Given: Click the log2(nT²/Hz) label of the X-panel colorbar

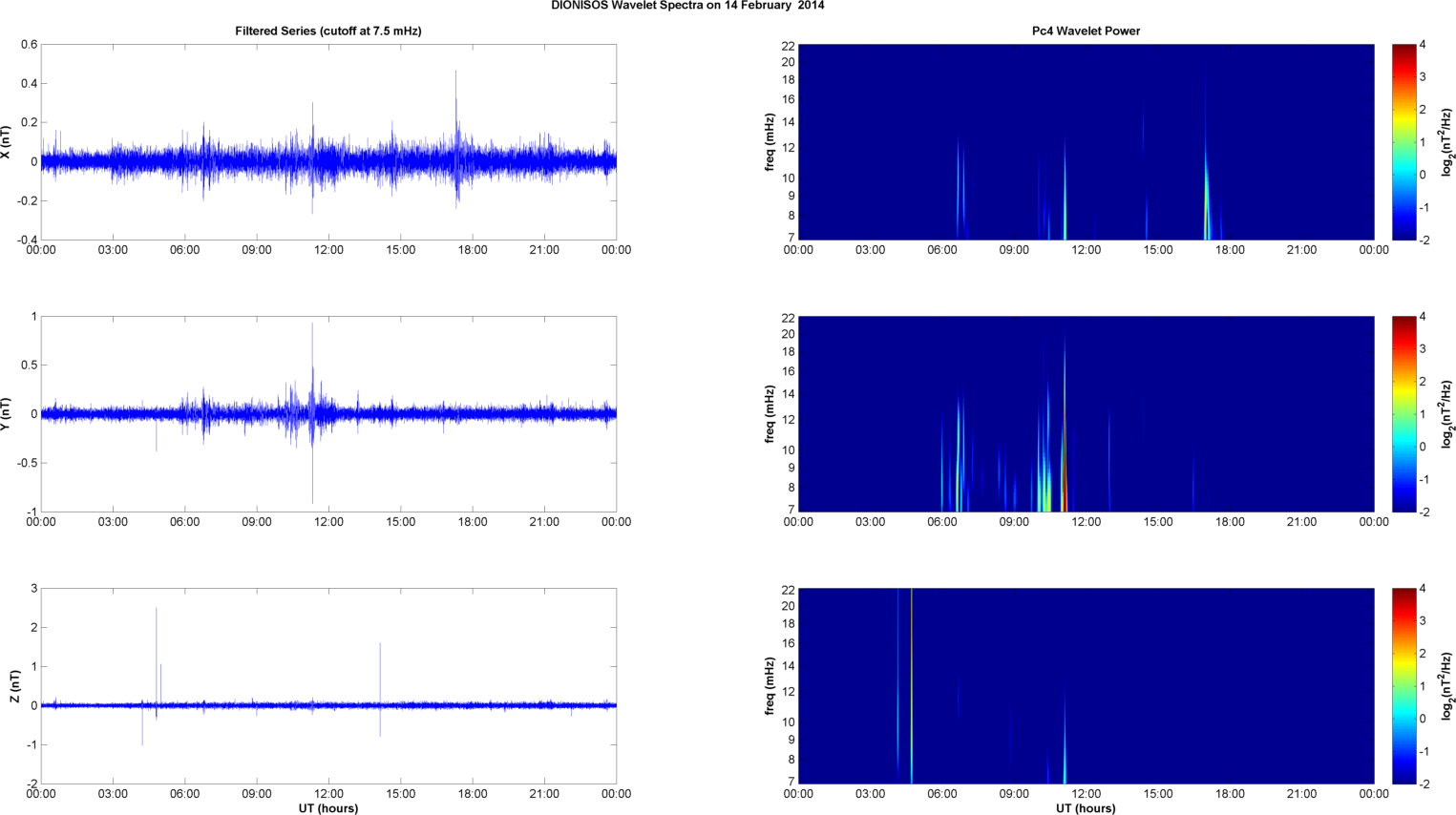Looking at the screenshot, I should pyautogui.click(x=1447, y=142).
